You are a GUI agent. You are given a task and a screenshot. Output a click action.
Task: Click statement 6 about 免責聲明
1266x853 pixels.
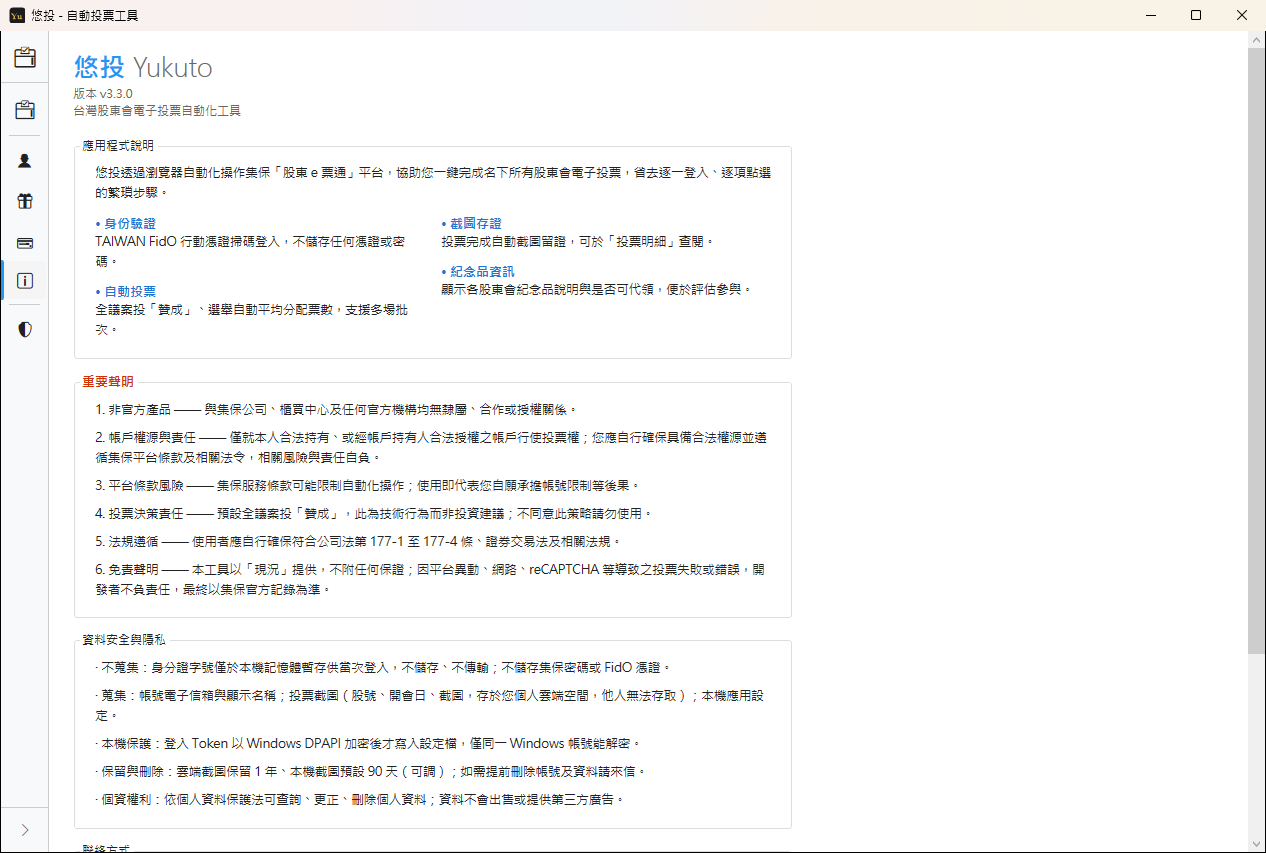click(x=430, y=579)
